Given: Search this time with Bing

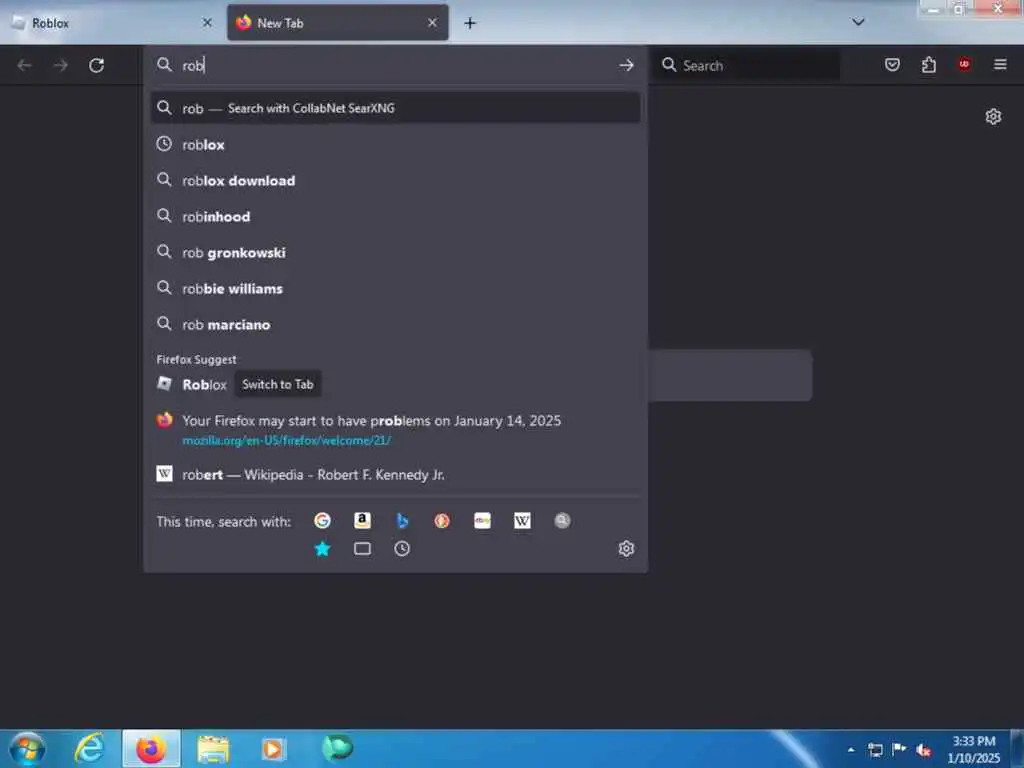Looking at the screenshot, I should [402, 520].
